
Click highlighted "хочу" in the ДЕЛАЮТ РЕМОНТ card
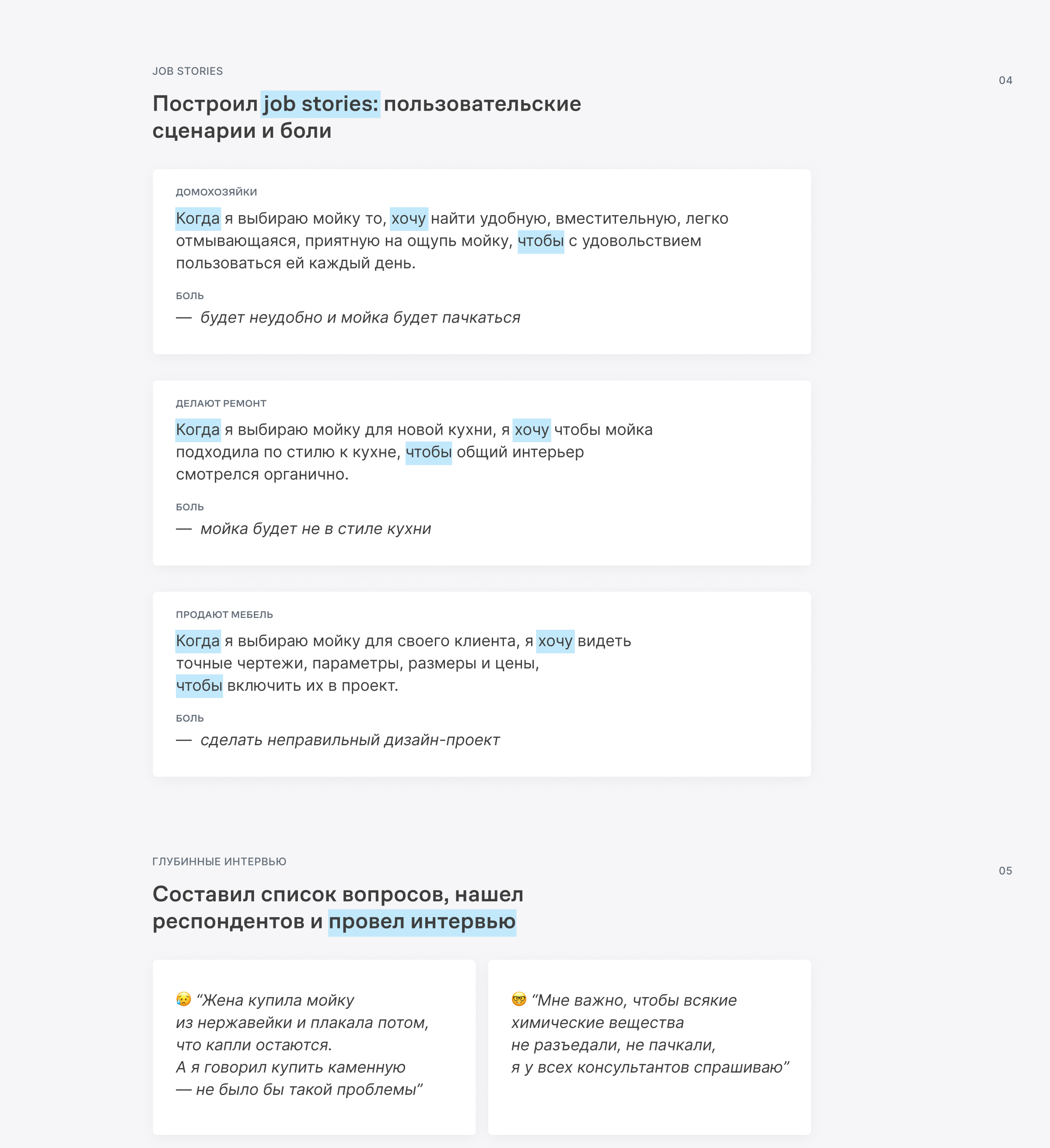(x=532, y=430)
